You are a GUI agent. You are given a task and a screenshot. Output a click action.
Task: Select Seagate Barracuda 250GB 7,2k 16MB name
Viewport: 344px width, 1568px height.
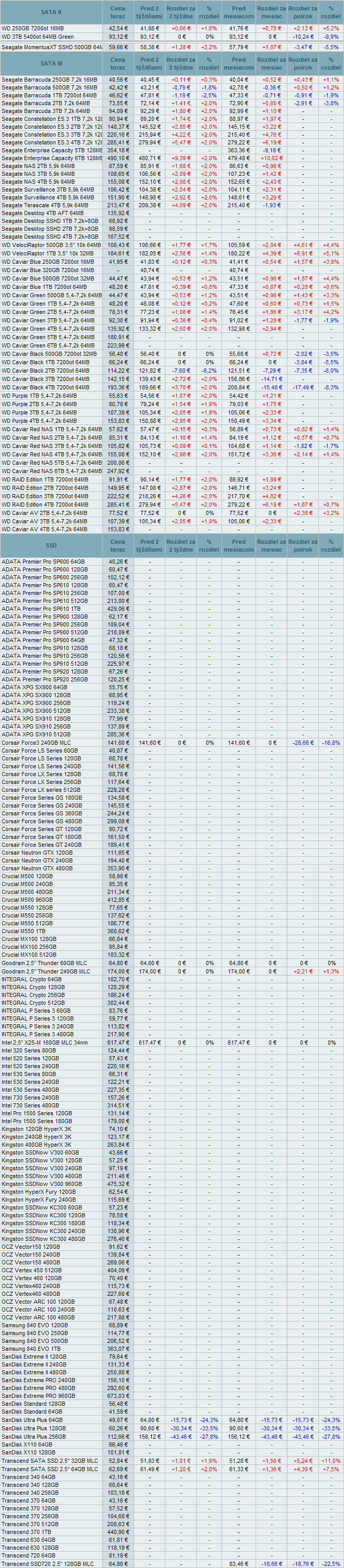tap(49, 80)
